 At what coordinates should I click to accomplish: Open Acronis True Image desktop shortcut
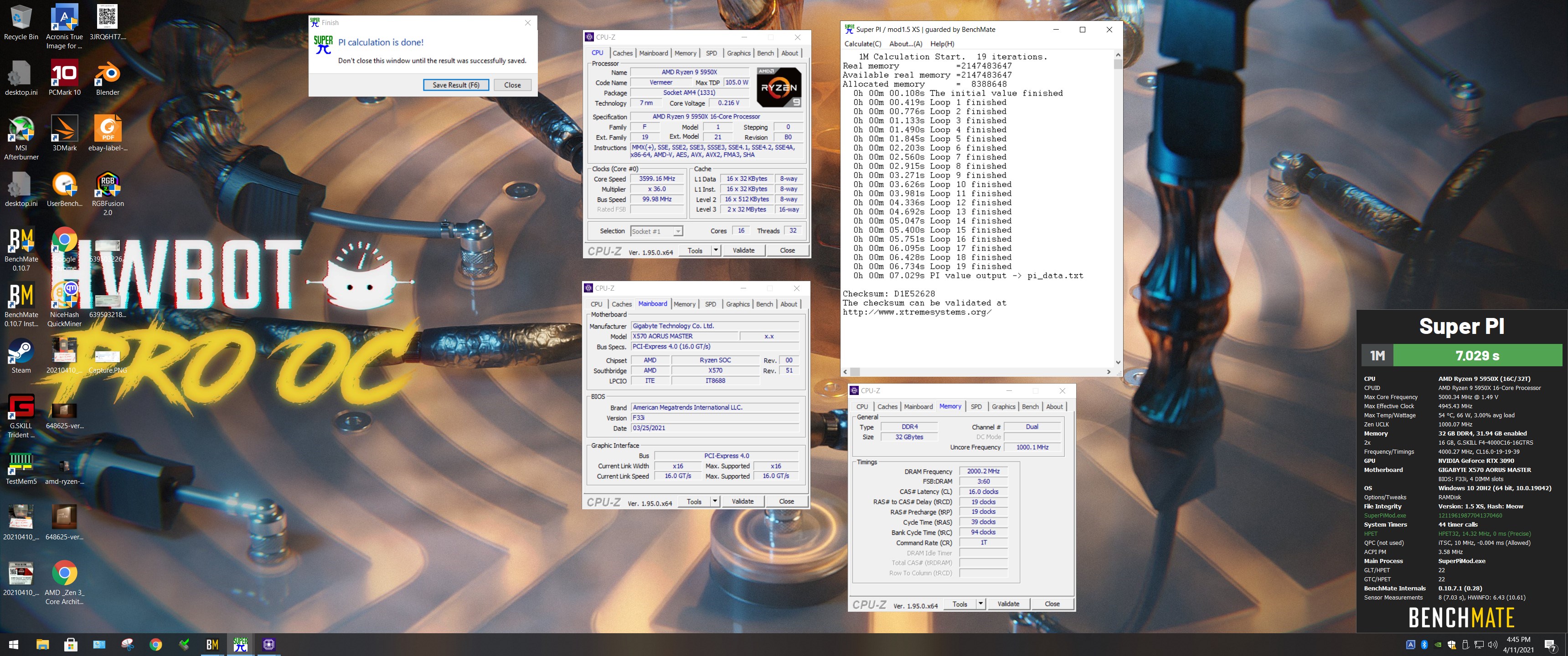[x=65, y=26]
